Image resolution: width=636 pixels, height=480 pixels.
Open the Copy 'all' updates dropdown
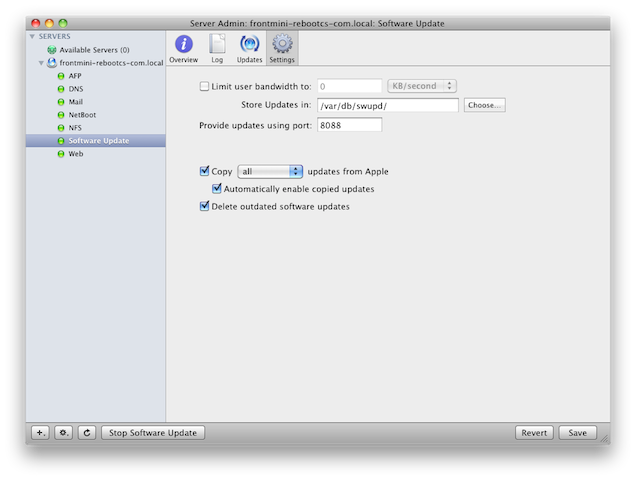270,172
